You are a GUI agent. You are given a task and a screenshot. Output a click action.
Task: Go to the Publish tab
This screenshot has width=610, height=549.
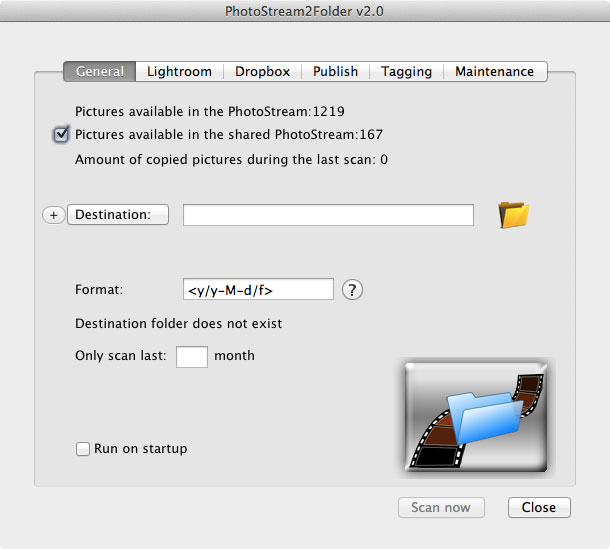(x=335, y=72)
